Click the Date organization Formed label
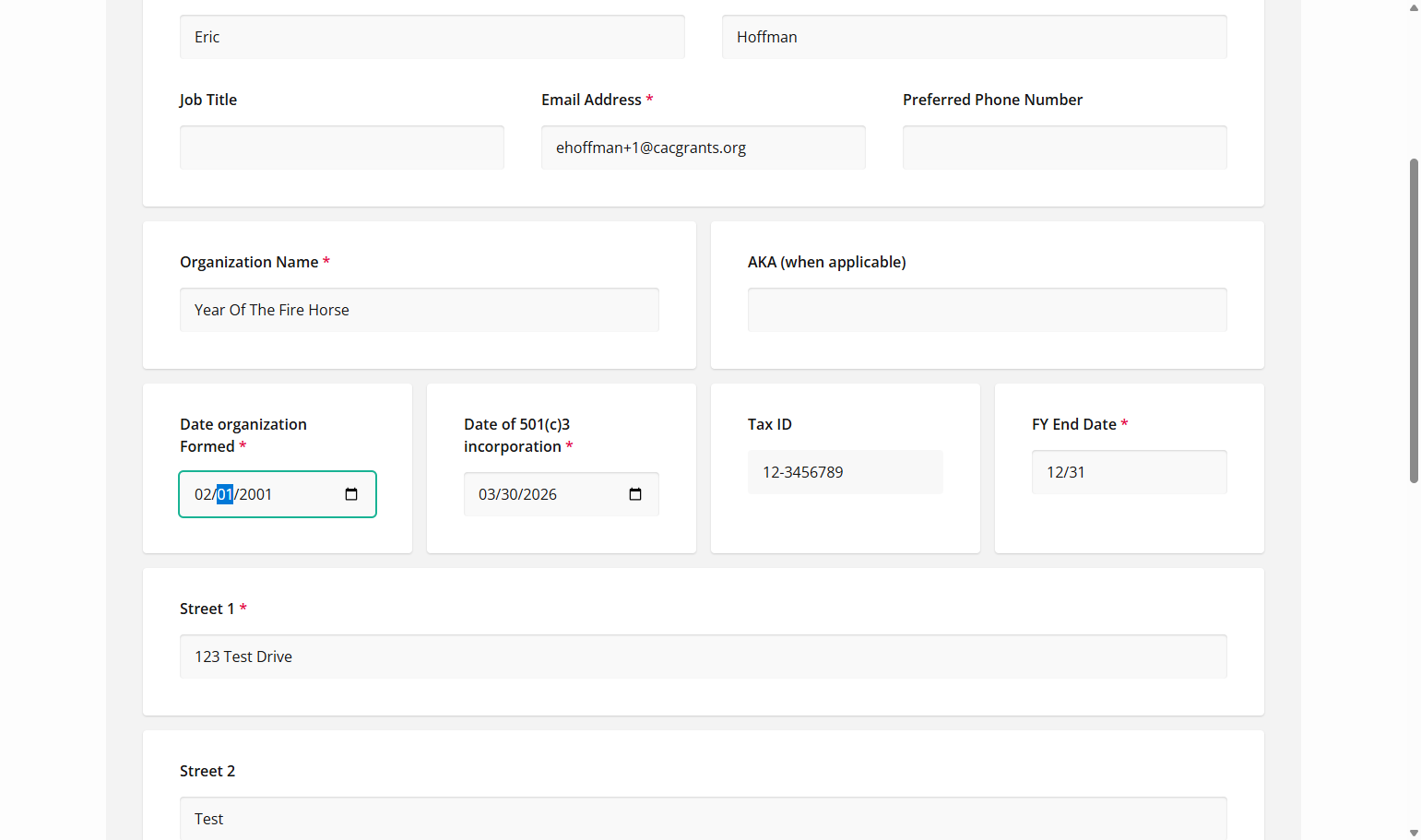 [243, 435]
